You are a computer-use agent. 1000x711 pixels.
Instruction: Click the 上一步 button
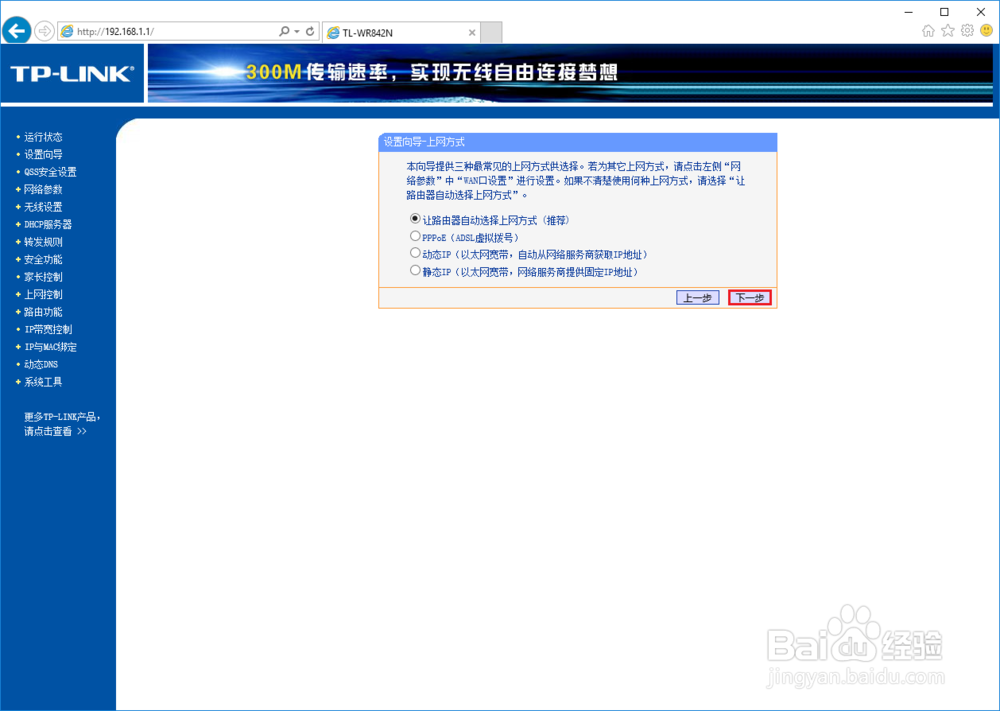(x=698, y=298)
